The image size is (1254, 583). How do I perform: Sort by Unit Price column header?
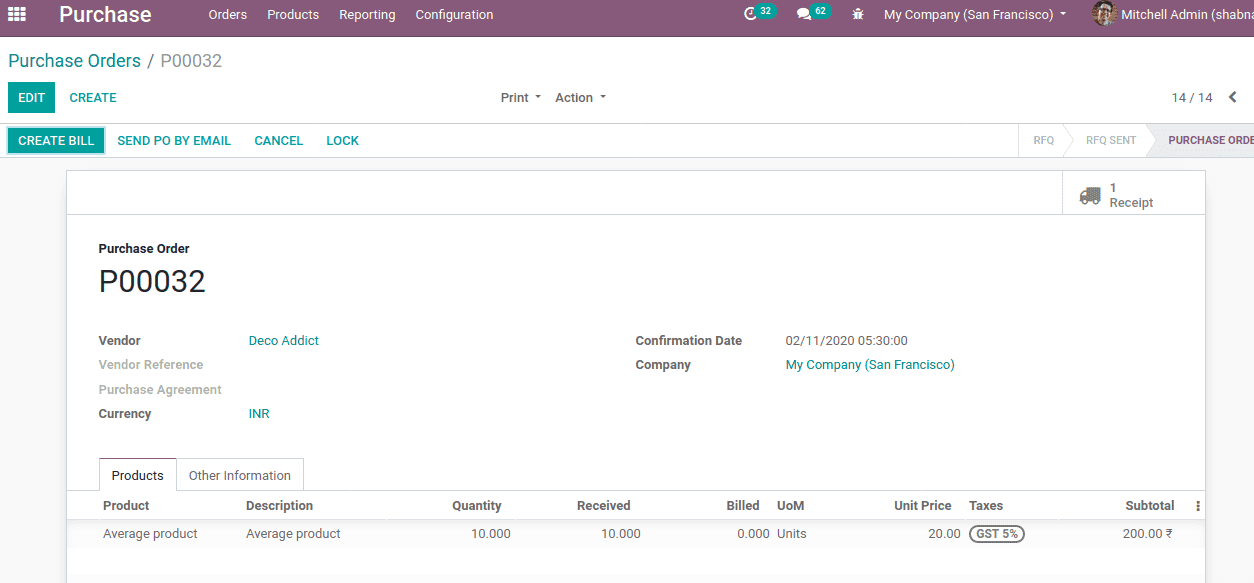coord(923,506)
